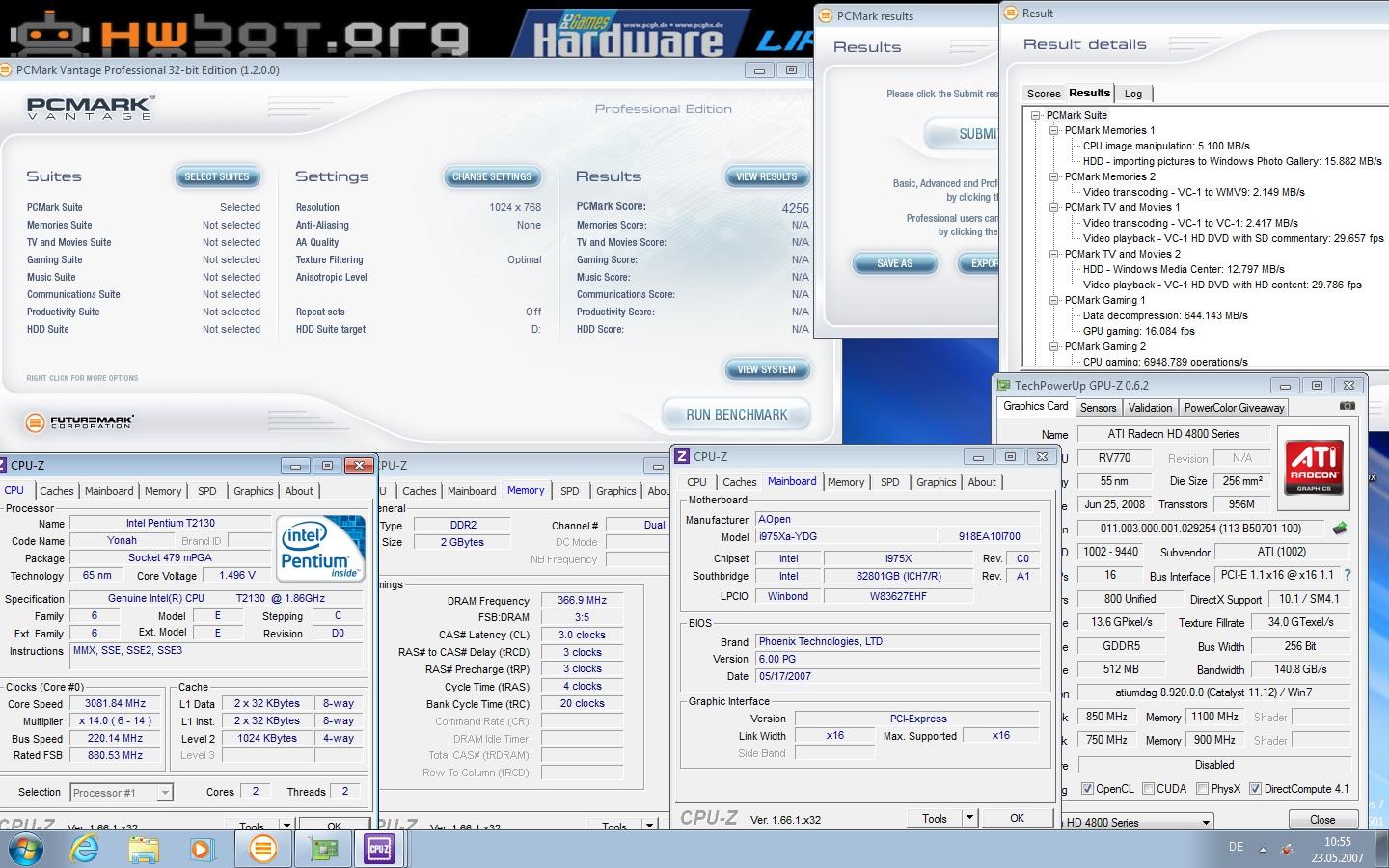
Task: Click the GPU-Z screenshot camera icon
Action: (x=1348, y=406)
